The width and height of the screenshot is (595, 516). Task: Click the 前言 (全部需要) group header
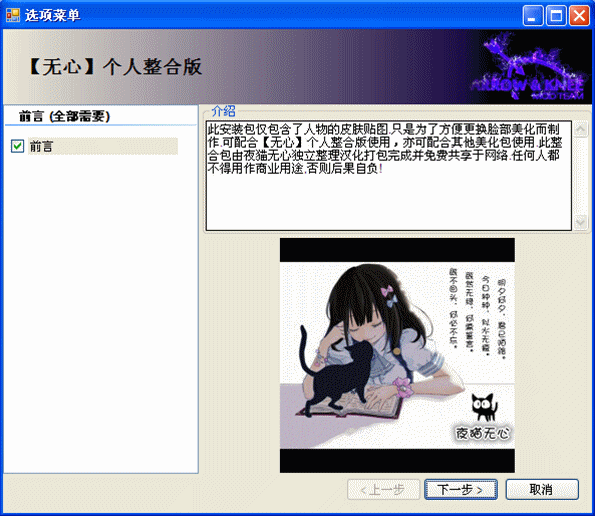click(64, 116)
